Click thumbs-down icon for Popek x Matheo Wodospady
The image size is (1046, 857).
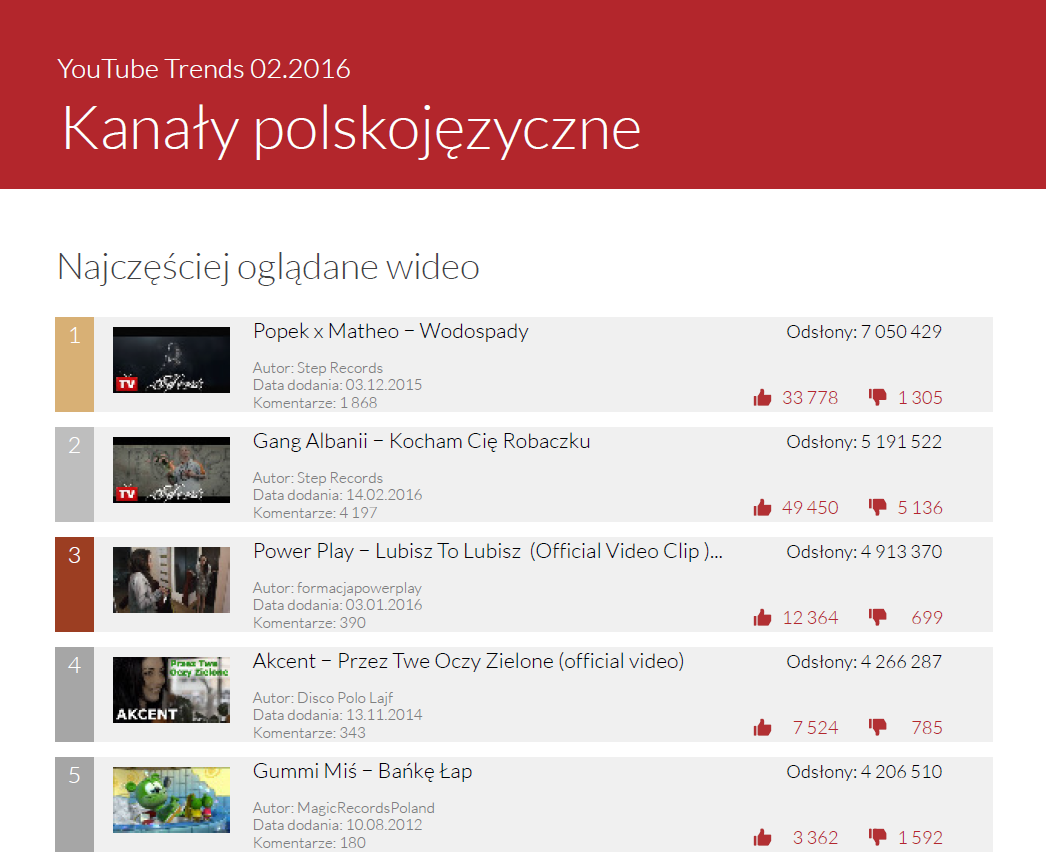(878, 397)
